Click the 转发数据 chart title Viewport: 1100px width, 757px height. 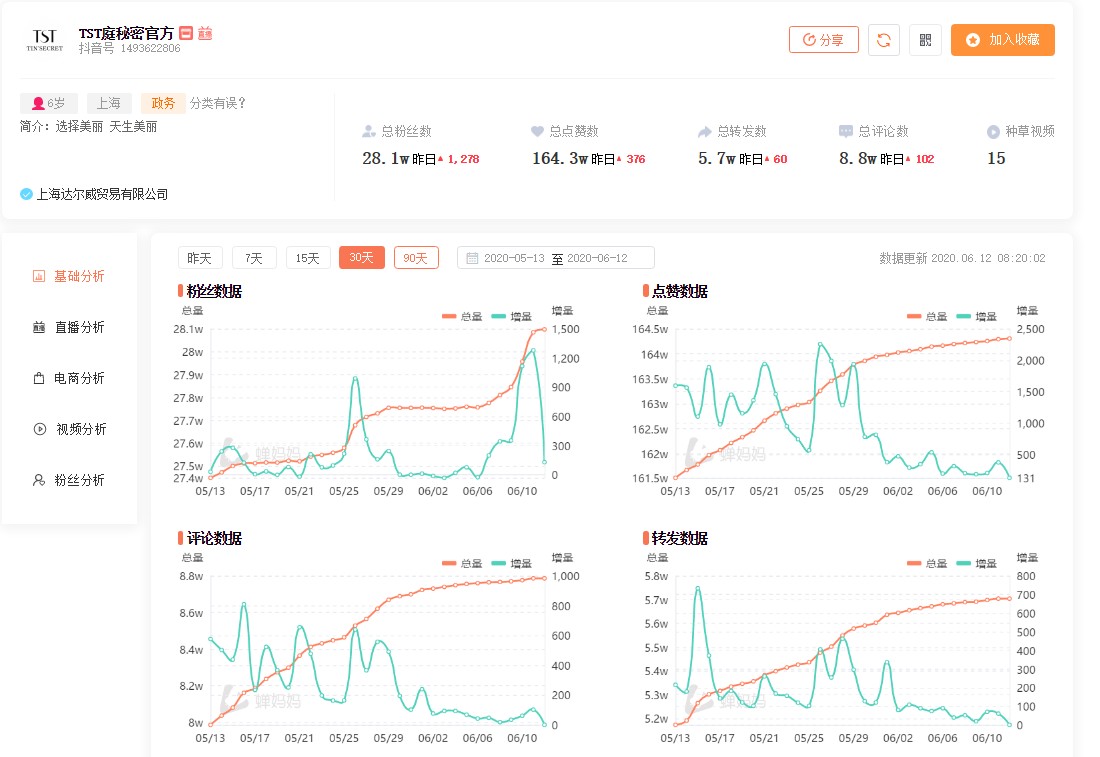click(x=680, y=538)
